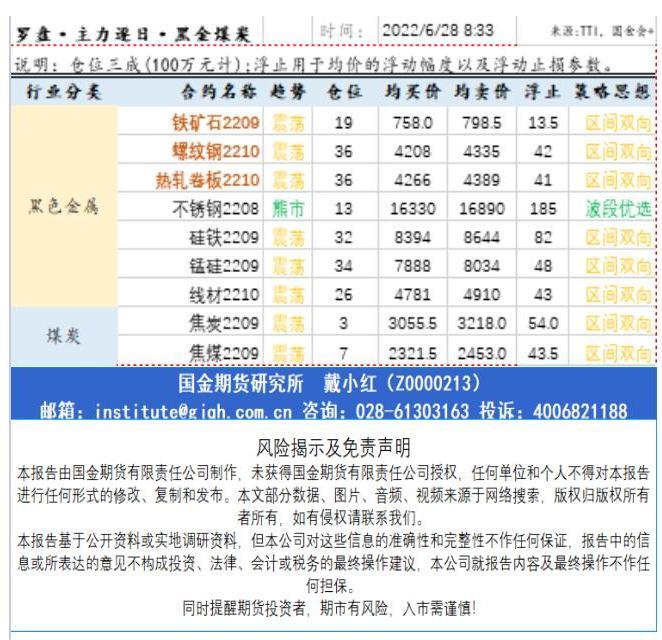Select the floating stop value 43.5

pyautogui.click(x=543, y=353)
